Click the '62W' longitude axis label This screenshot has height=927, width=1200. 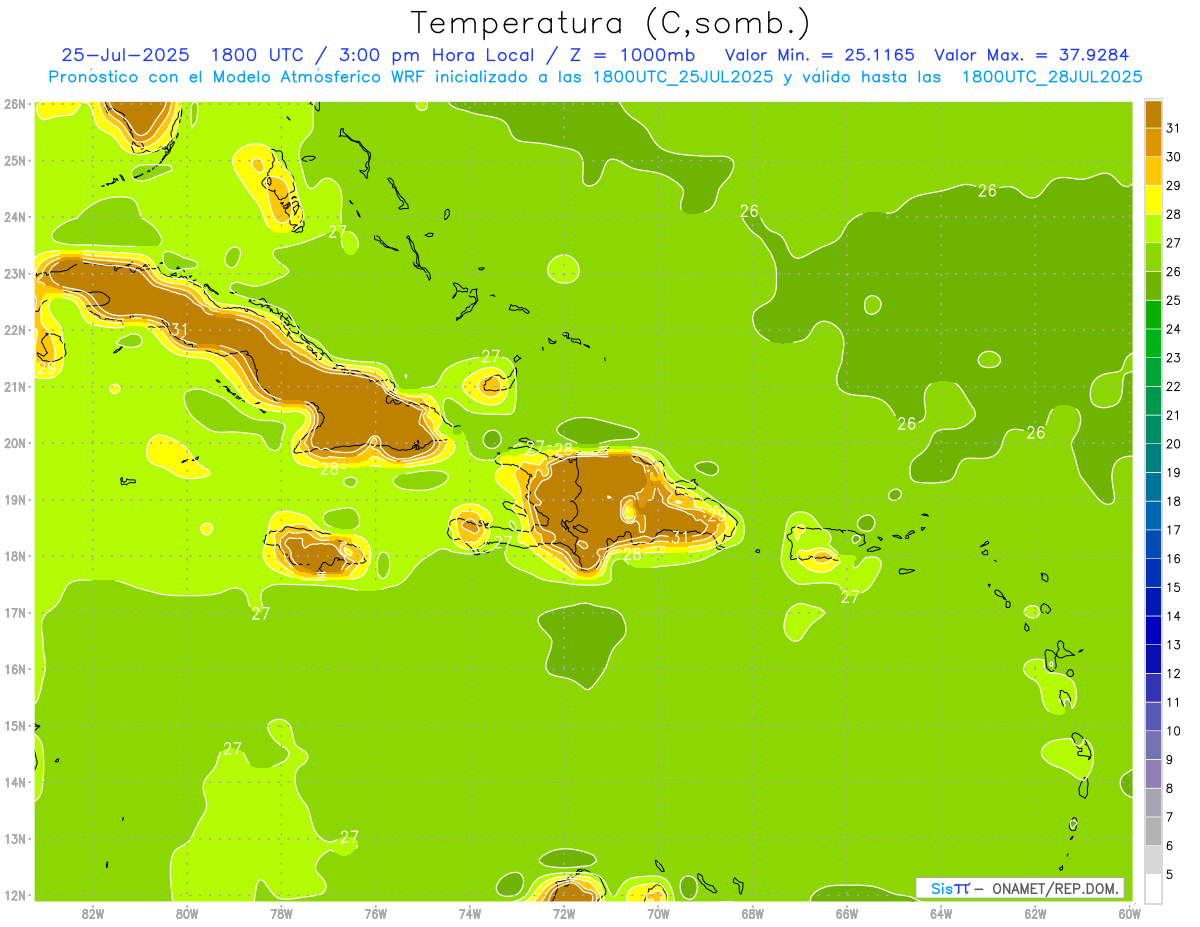click(x=1035, y=913)
